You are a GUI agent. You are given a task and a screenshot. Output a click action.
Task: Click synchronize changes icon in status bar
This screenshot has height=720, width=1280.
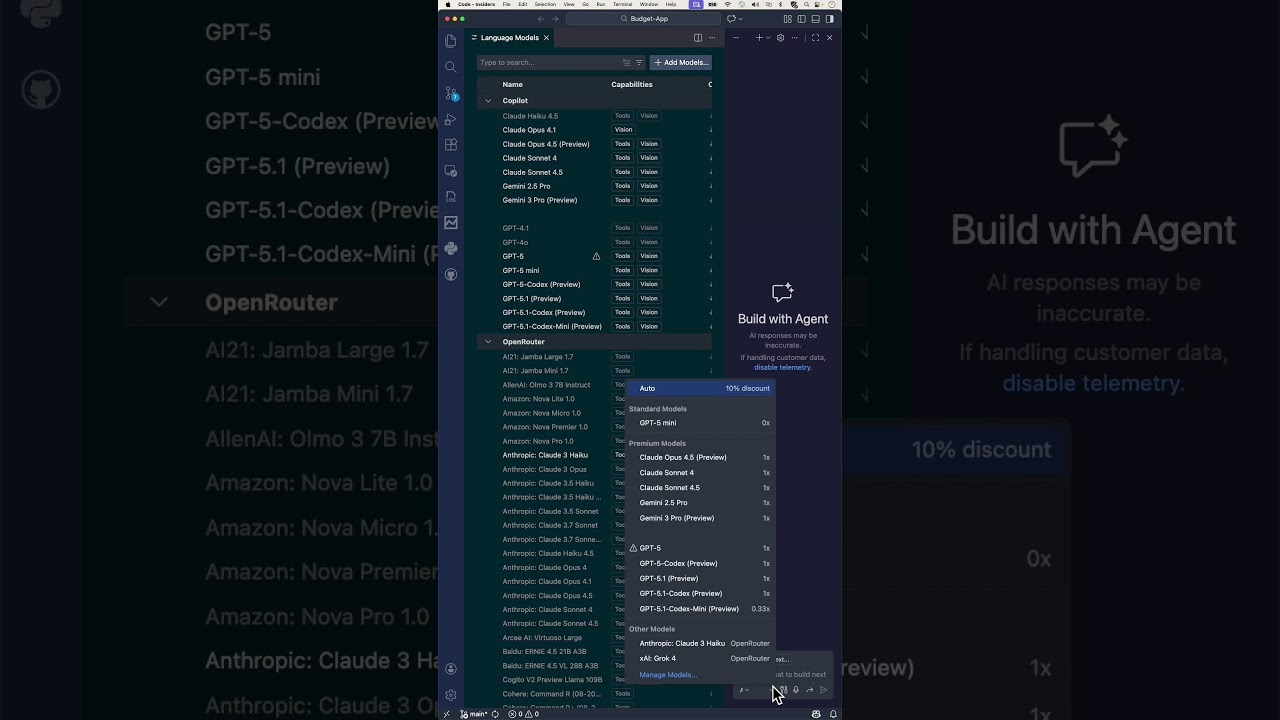[x=495, y=714]
